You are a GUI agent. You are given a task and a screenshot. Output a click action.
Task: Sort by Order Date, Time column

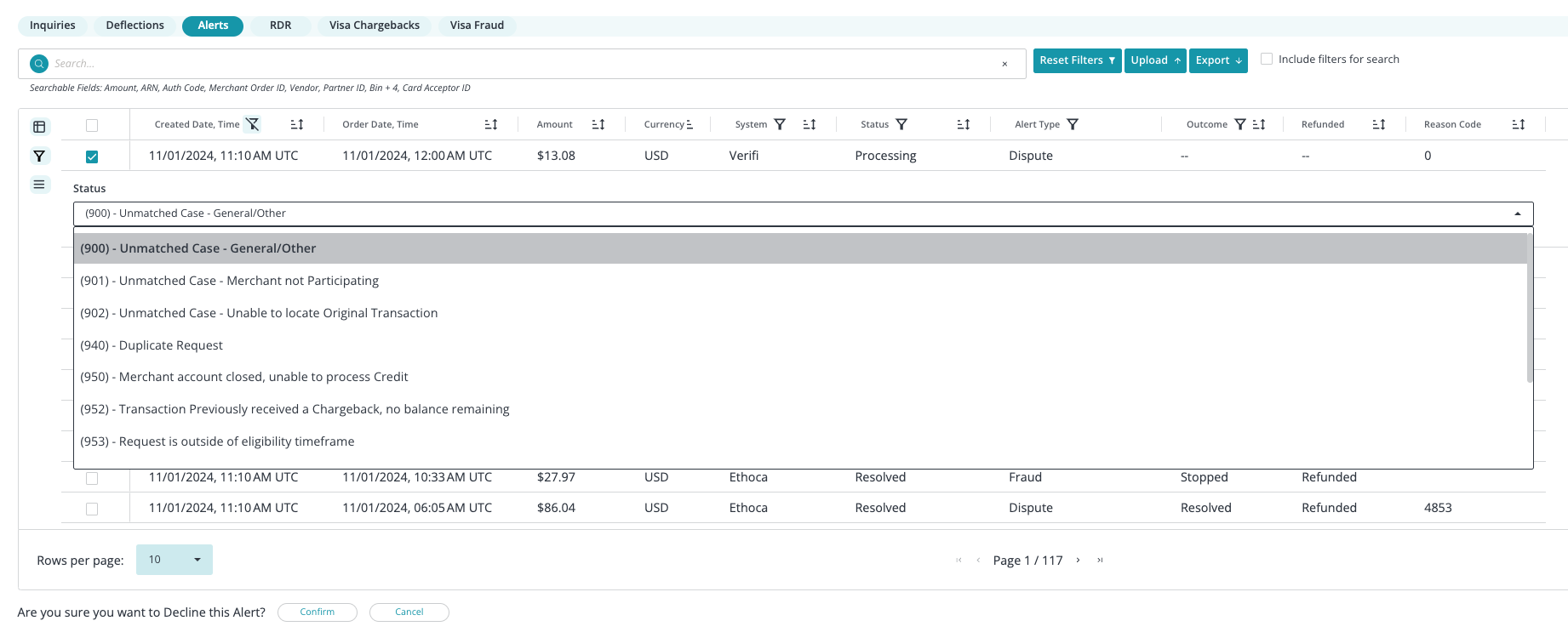point(491,124)
